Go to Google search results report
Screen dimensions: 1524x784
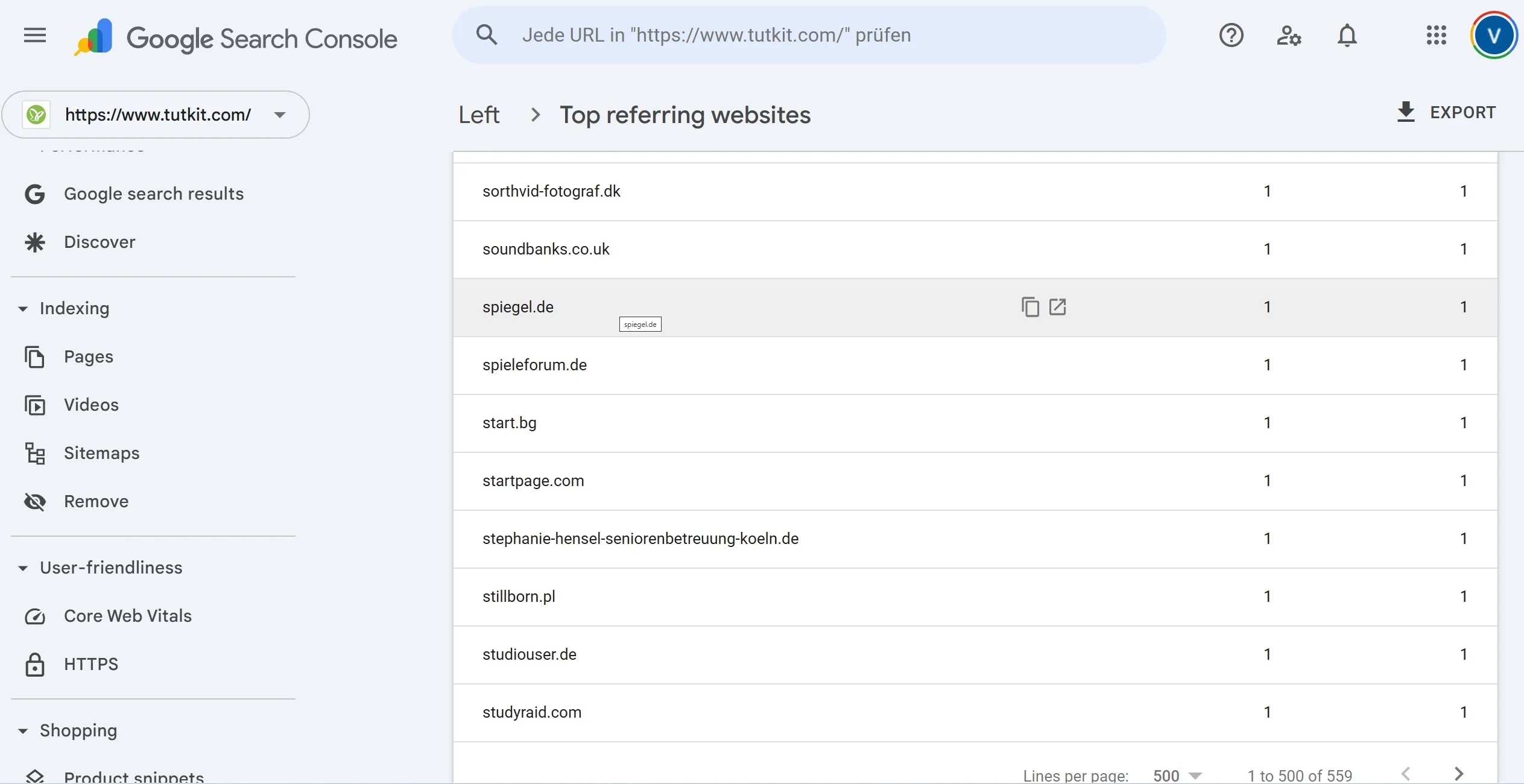(154, 194)
